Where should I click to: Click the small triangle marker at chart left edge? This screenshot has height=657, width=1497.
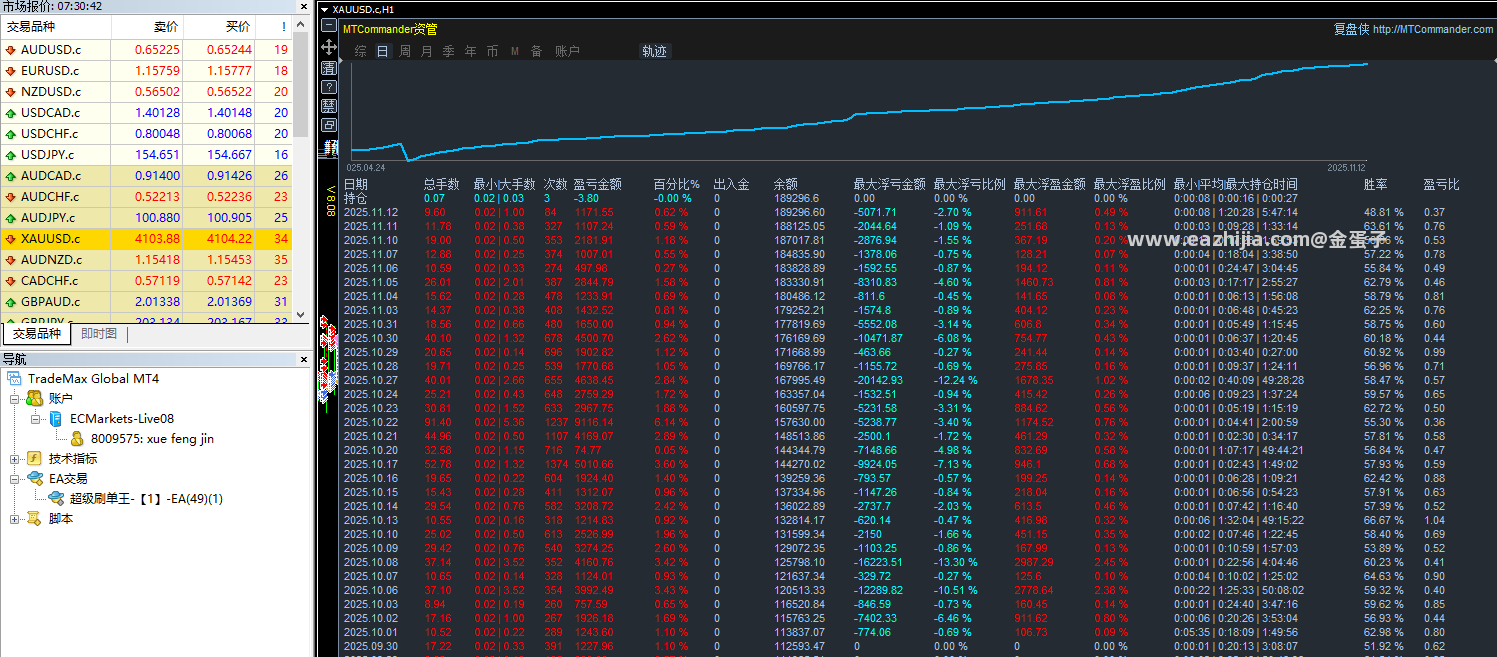pyautogui.click(x=343, y=61)
